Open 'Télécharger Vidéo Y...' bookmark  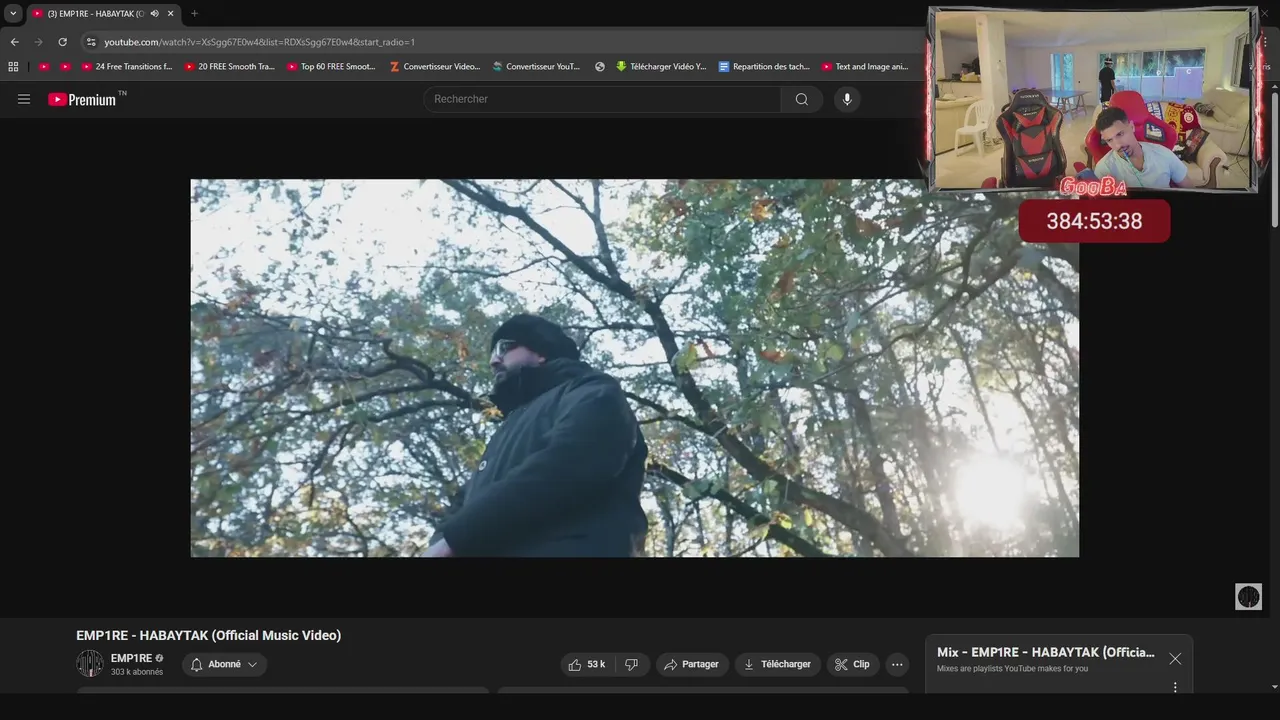[x=661, y=67]
